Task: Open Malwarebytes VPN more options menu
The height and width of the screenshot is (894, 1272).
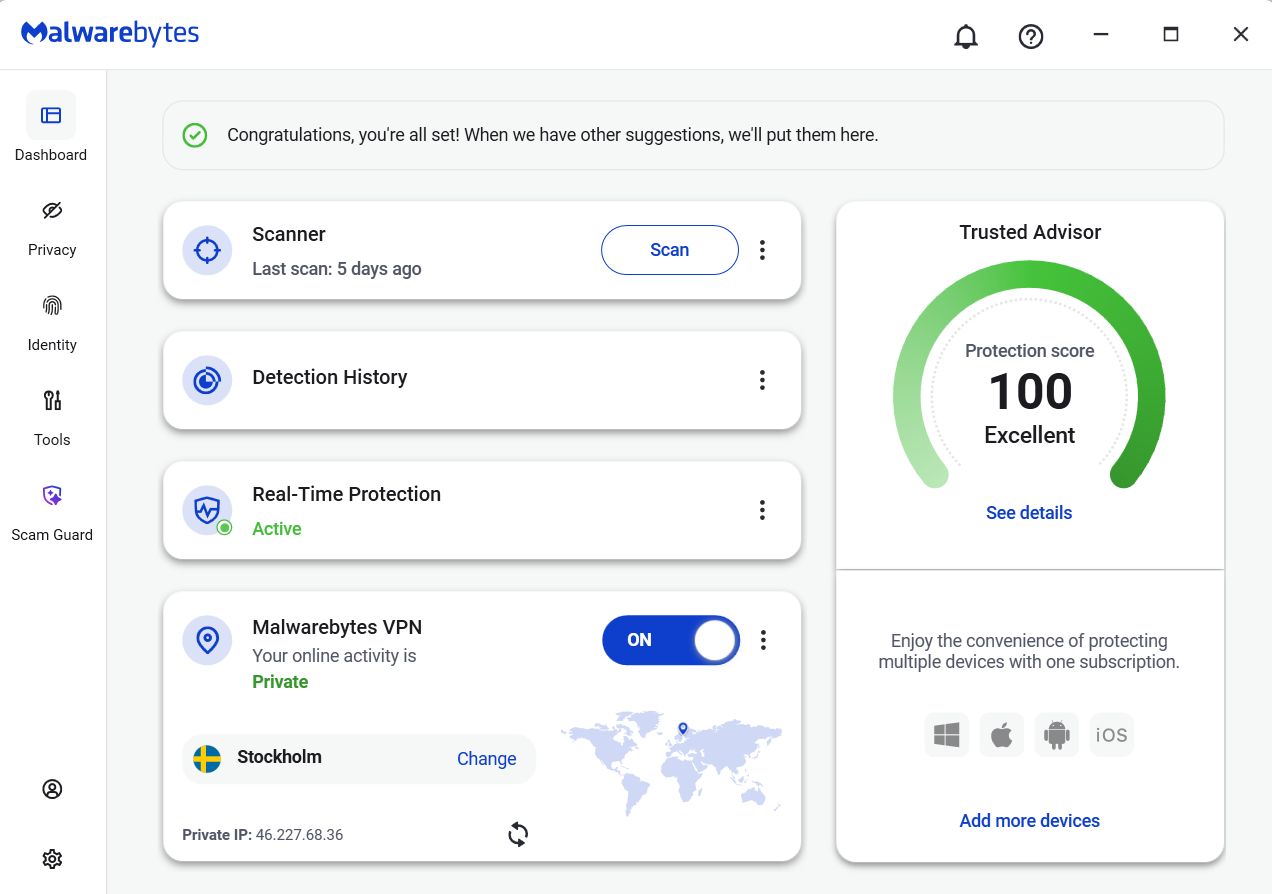Action: pyautogui.click(x=763, y=640)
